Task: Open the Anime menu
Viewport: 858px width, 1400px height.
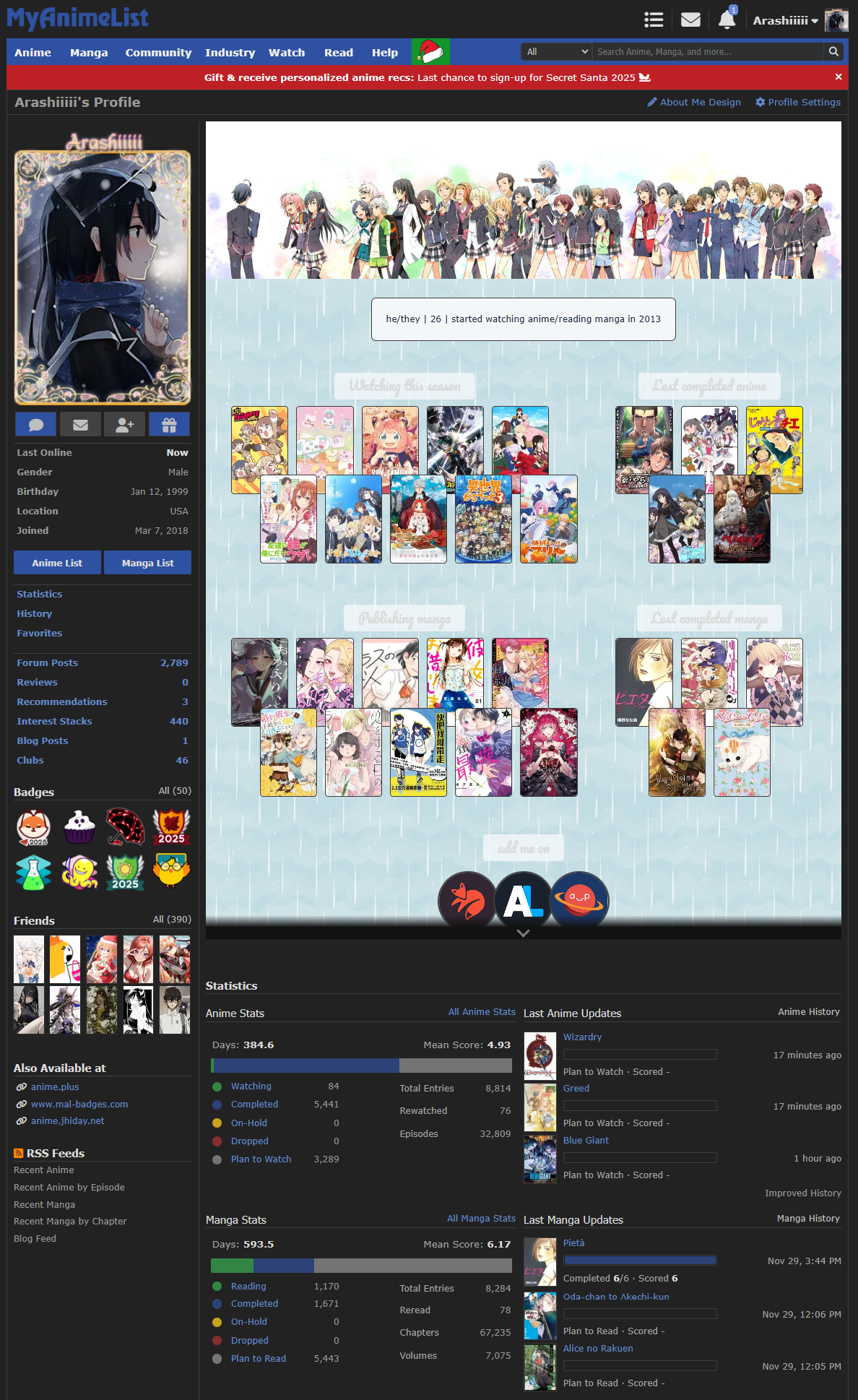Action: 32,52
